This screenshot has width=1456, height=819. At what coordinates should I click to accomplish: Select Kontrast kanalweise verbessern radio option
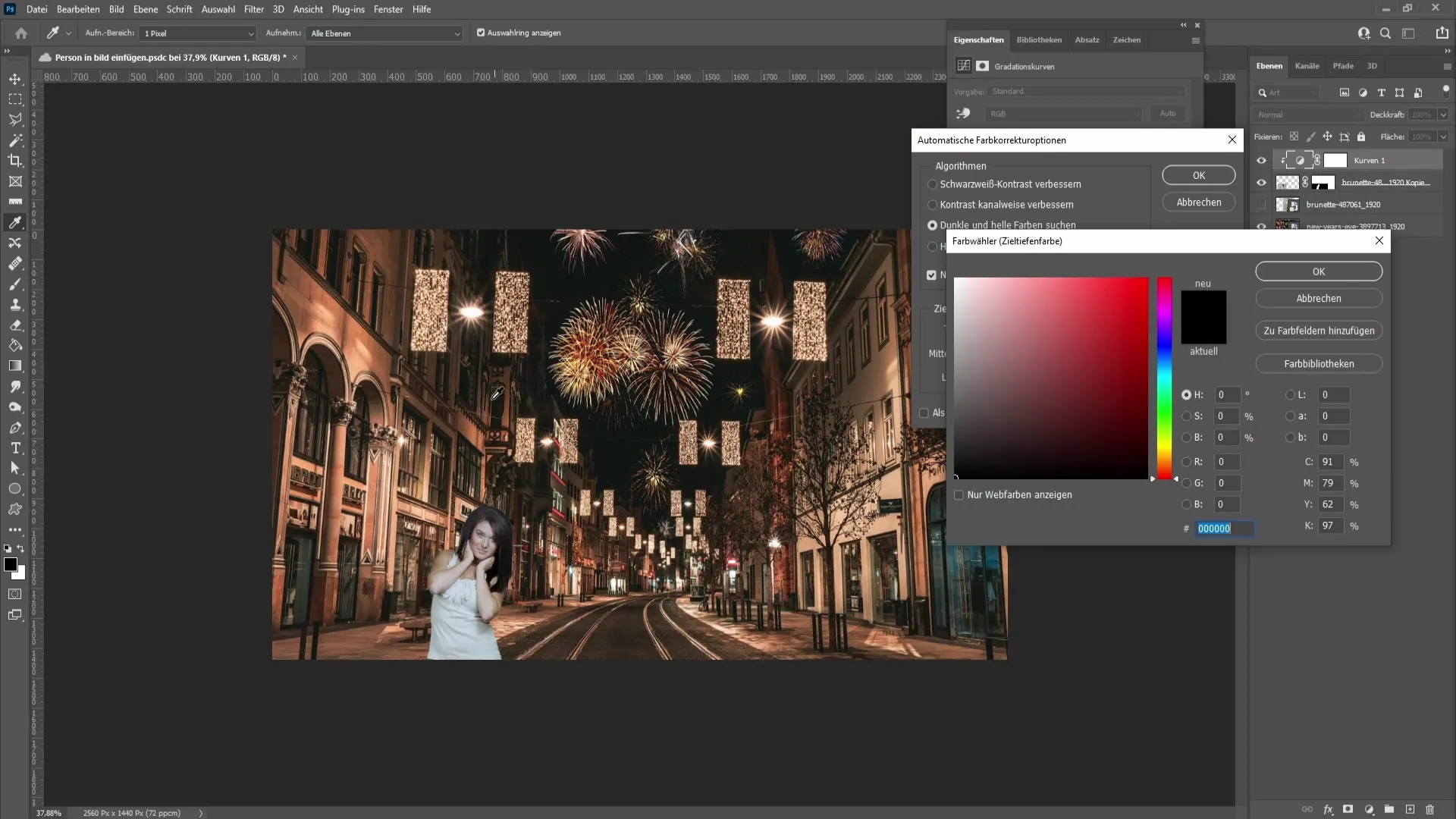[932, 205]
